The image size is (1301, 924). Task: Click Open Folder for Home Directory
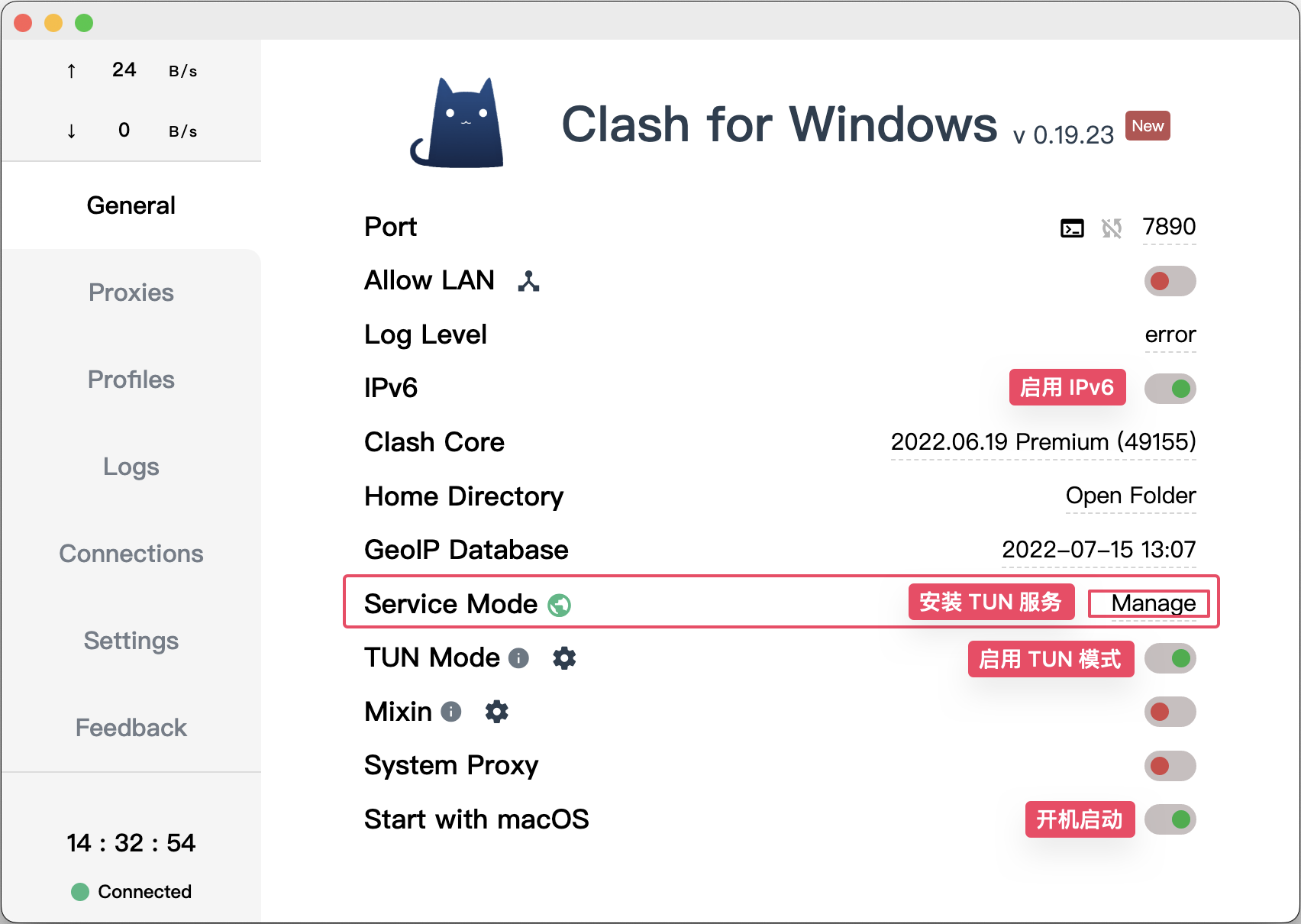point(1131,496)
